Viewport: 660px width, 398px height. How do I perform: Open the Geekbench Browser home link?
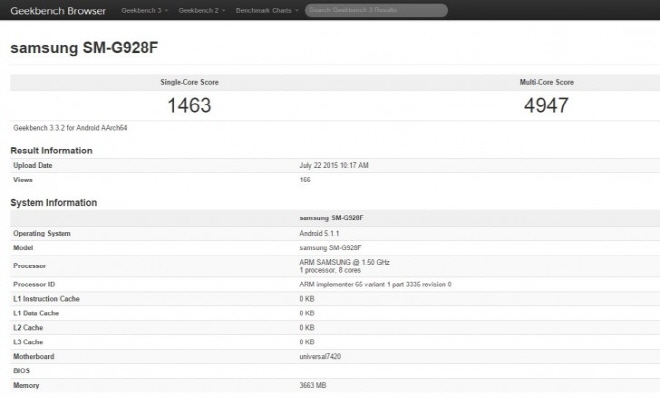point(58,11)
